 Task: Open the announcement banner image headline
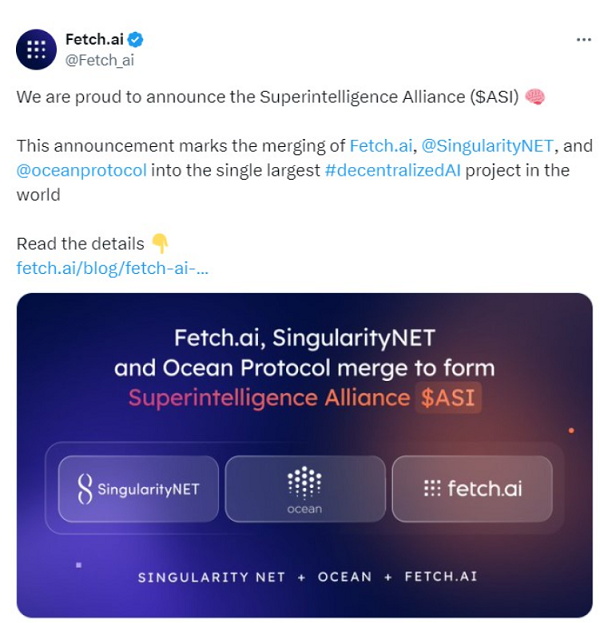pyautogui.click(x=304, y=352)
